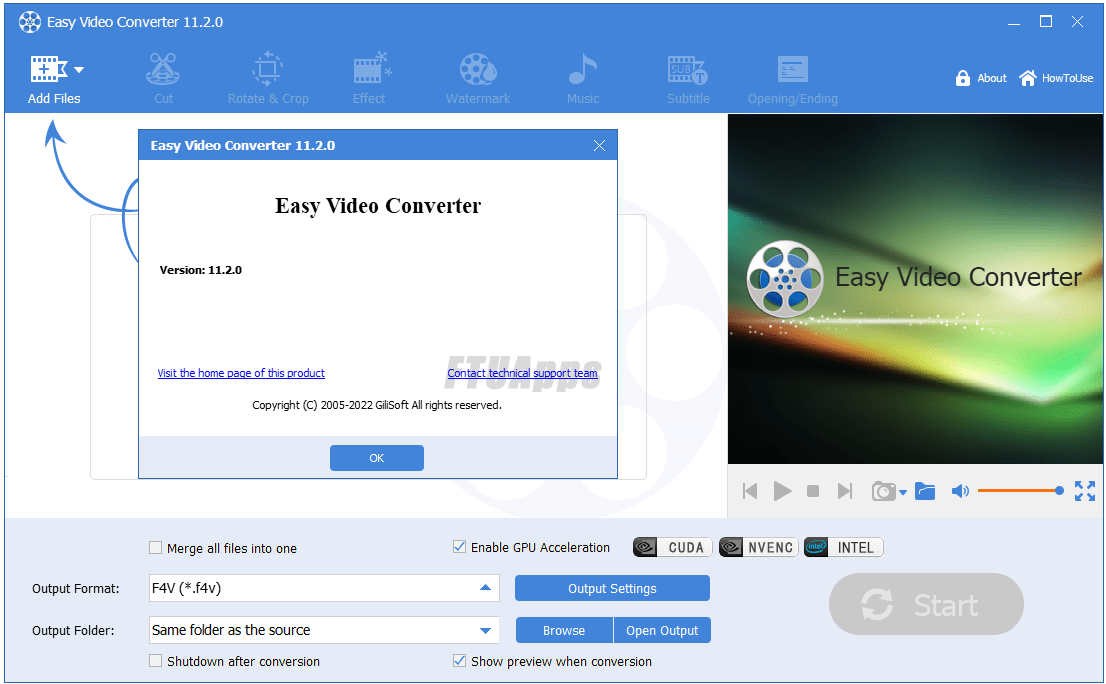Visit the home page of this product
The image size is (1106, 684).
coord(241,373)
